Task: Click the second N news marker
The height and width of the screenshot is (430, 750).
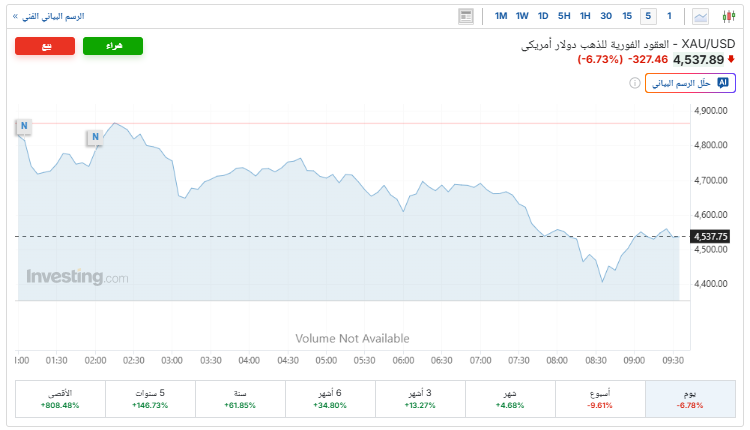Action: 95,137
